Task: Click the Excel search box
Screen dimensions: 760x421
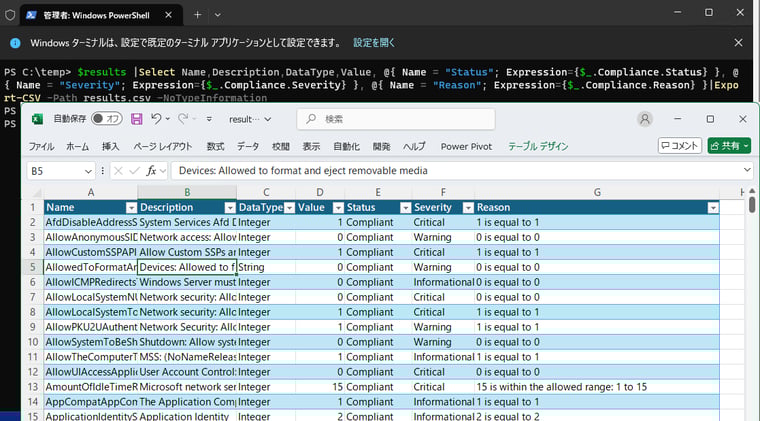Action: (x=396, y=119)
